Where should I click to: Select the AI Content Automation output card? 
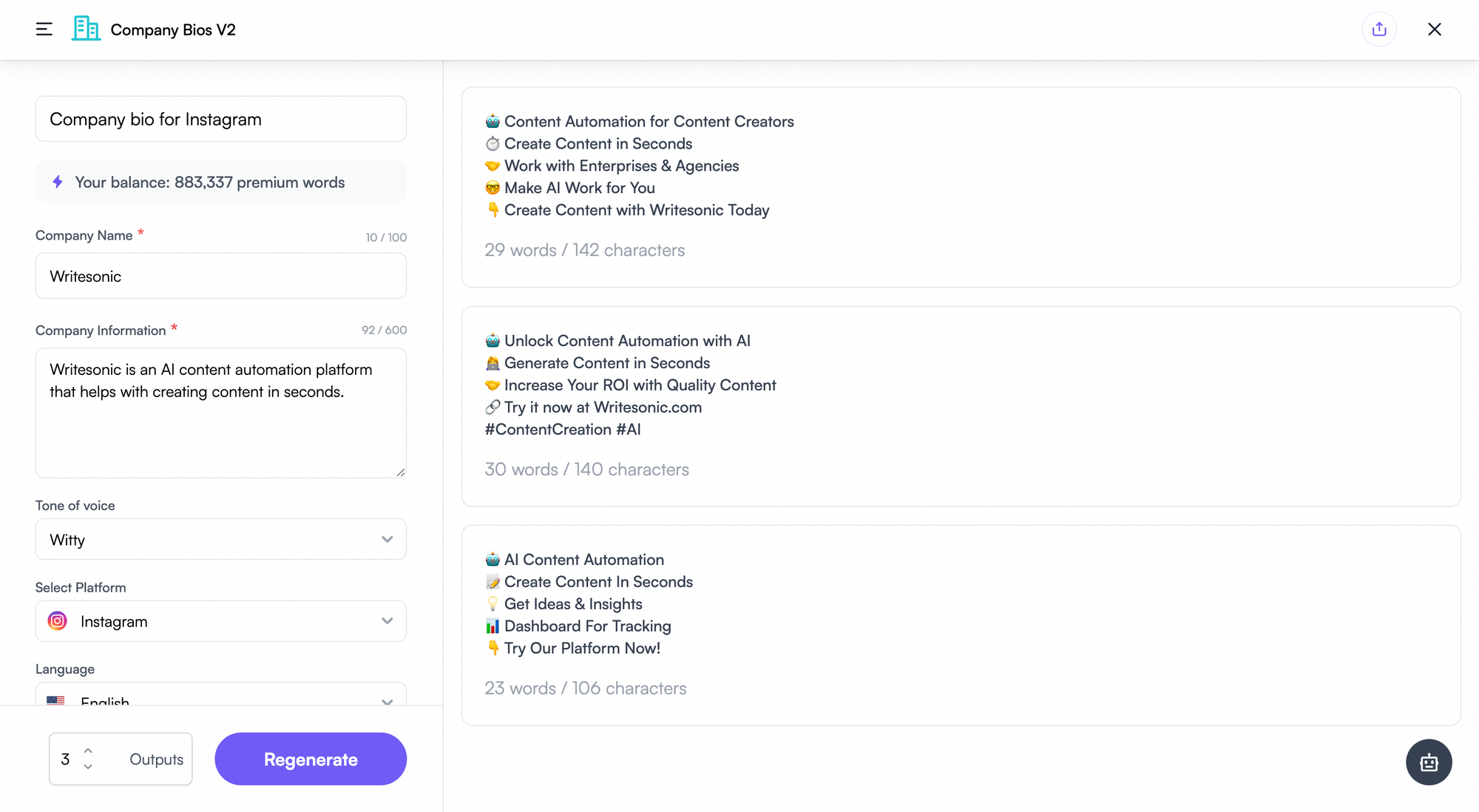(x=960, y=625)
